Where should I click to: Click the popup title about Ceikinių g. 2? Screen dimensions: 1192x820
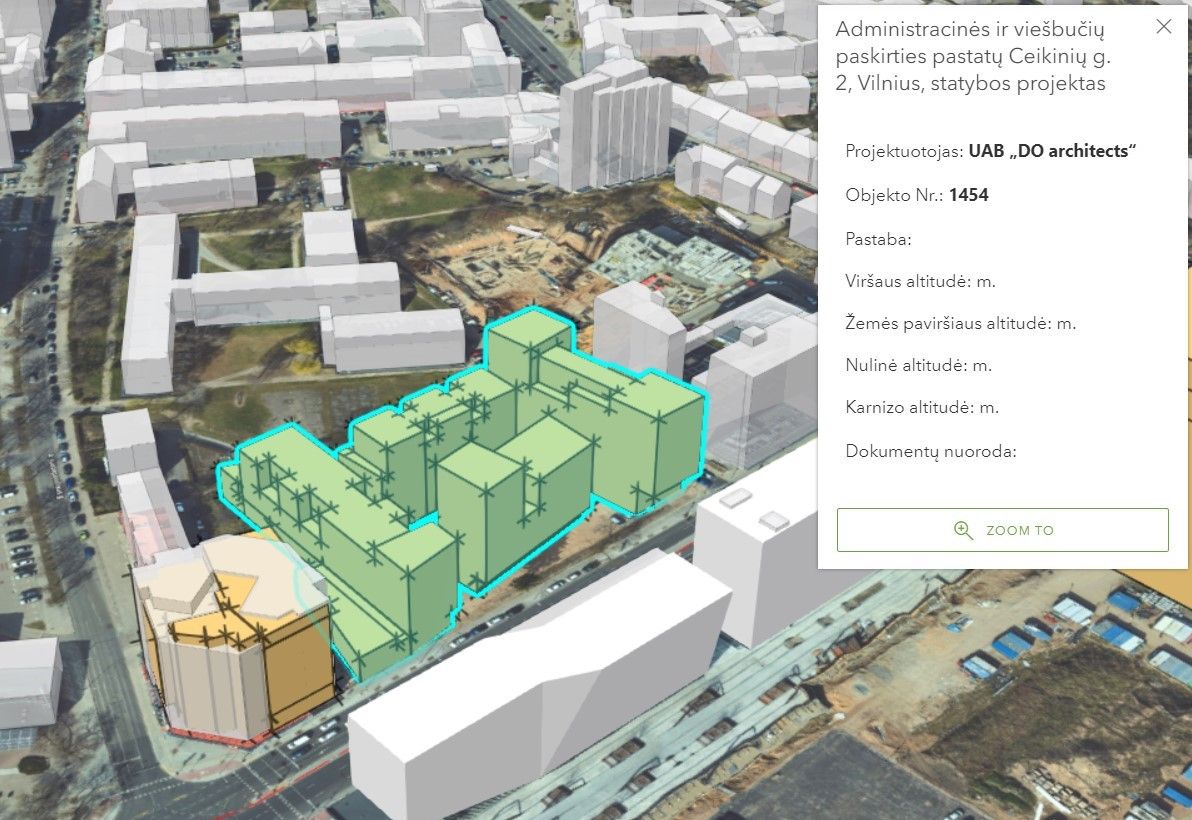pyautogui.click(x=972, y=56)
